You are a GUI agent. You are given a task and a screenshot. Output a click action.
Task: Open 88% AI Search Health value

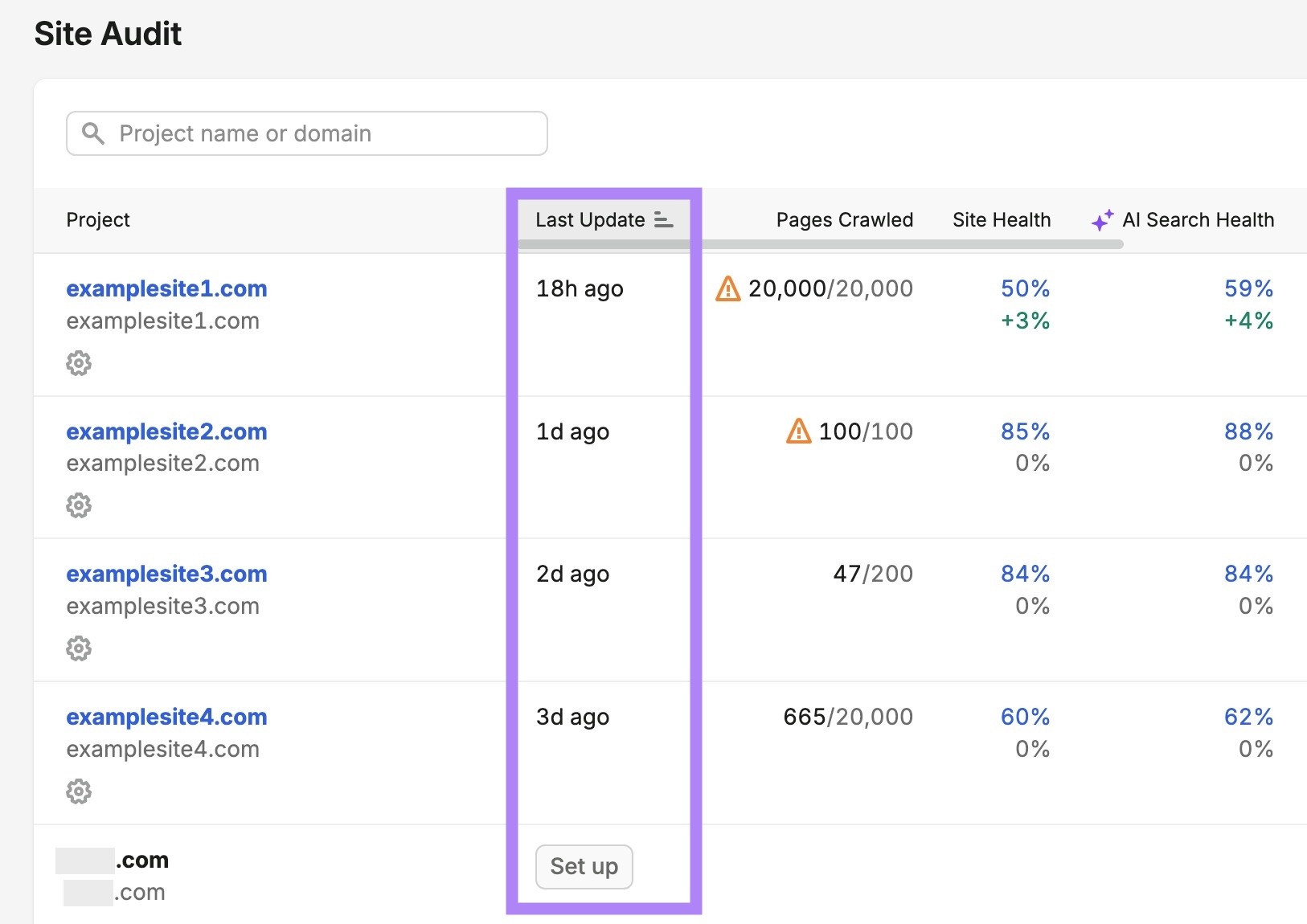click(1249, 431)
